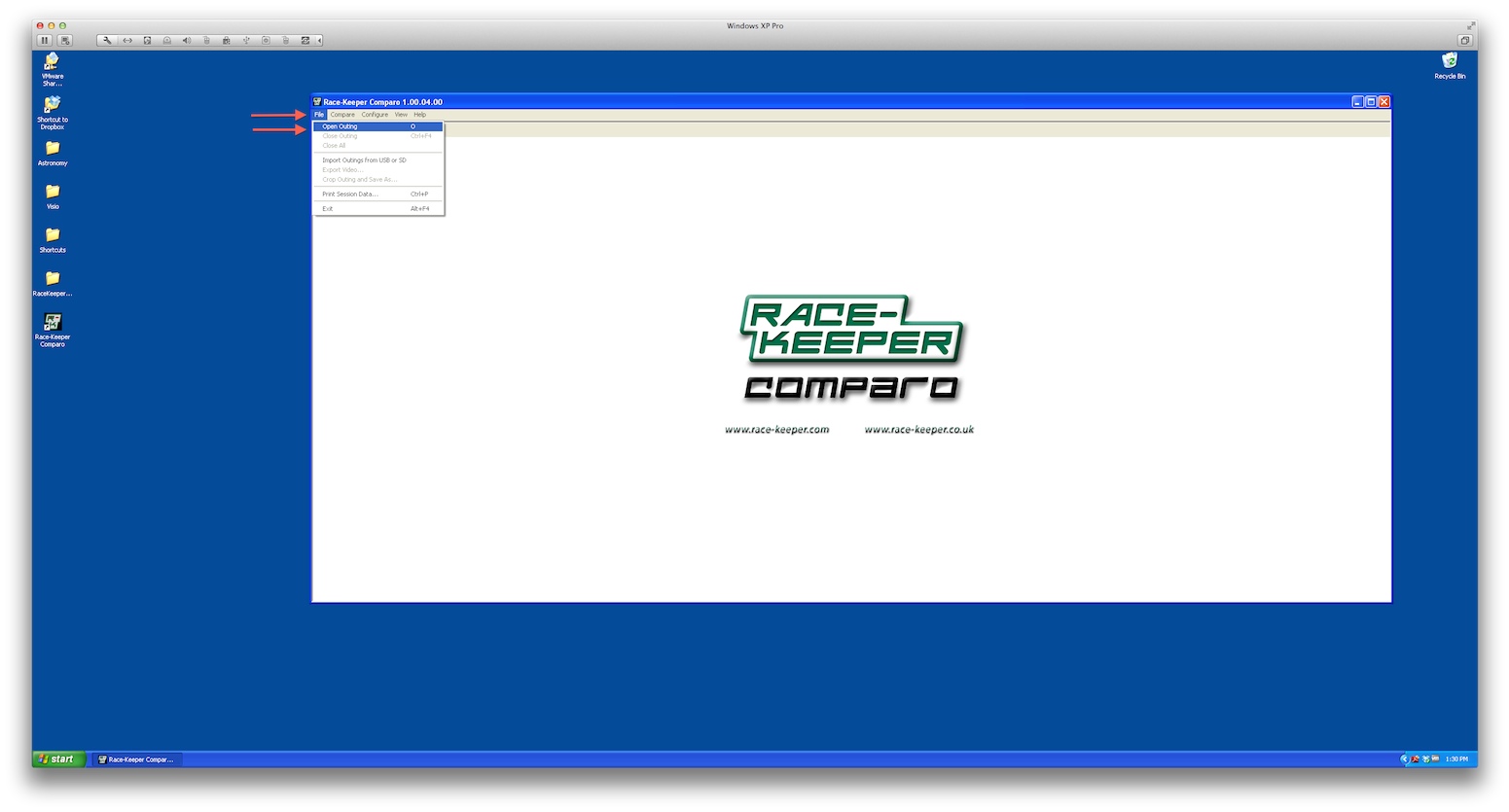Click the Windows start button

[59, 759]
